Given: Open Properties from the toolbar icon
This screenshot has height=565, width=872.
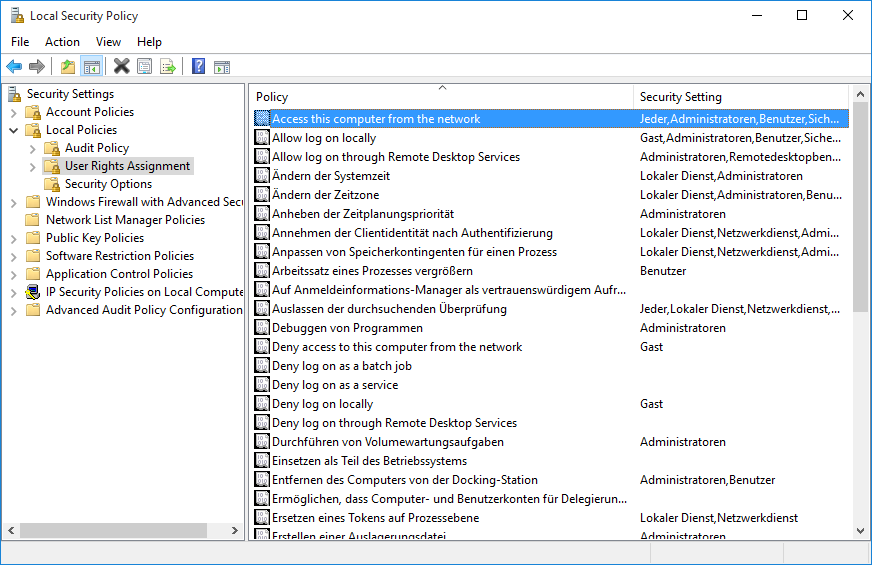Looking at the screenshot, I should pyautogui.click(x=145, y=67).
